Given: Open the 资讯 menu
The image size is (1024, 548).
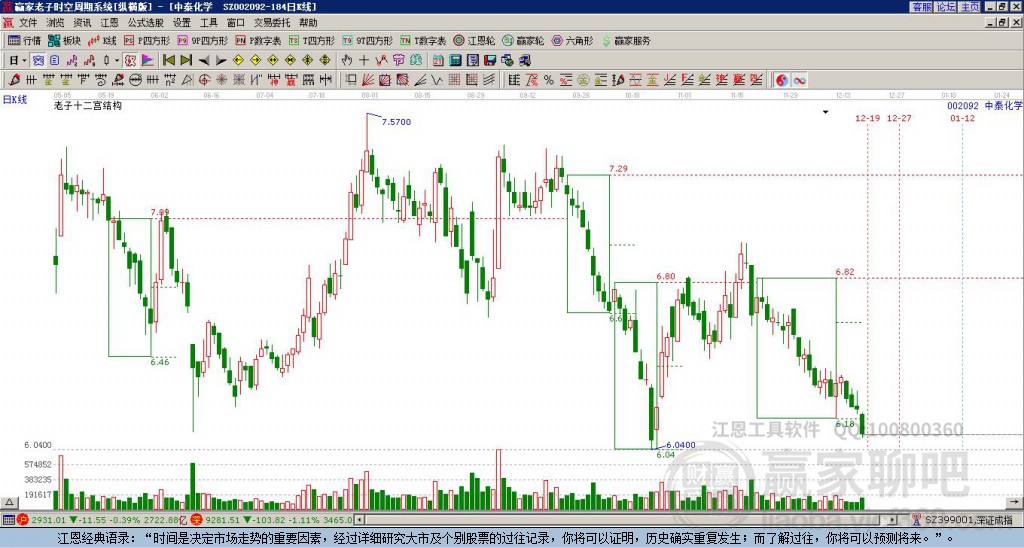Looking at the screenshot, I should point(82,23).
